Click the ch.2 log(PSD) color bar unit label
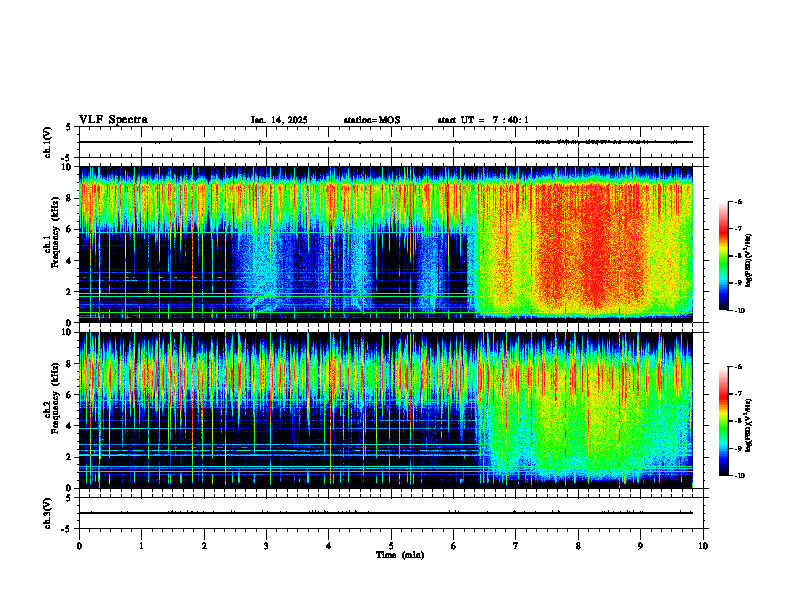This screenshot has height=612, width=792. [x=749, y=426]
